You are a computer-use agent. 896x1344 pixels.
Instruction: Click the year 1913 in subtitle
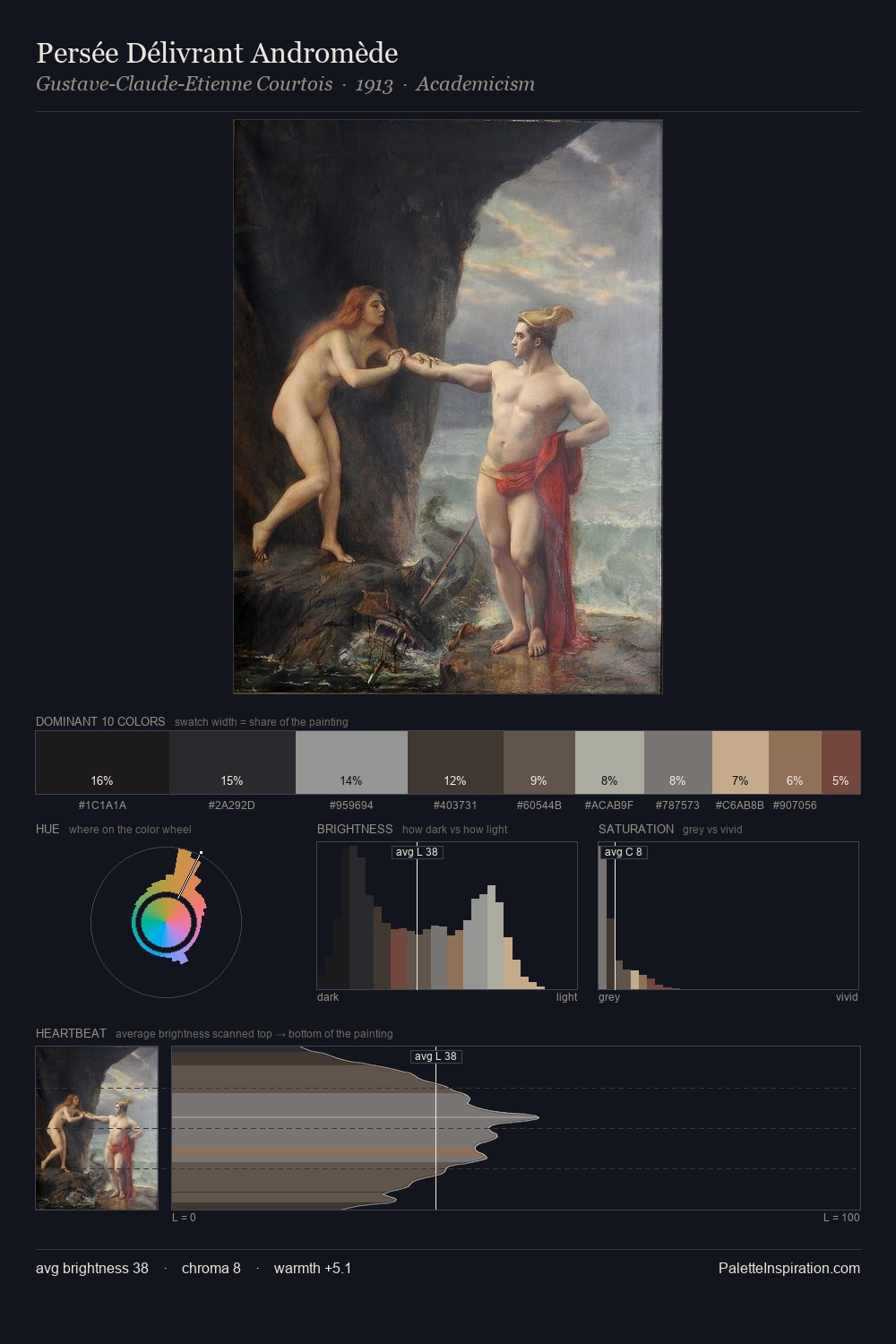[x=374, y=84]
